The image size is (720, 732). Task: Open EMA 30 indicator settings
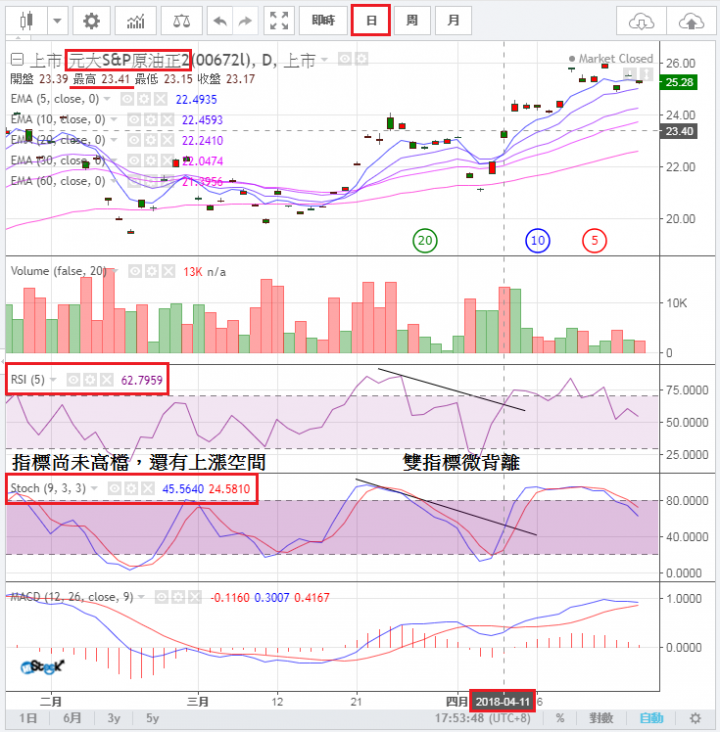(150, 161)
